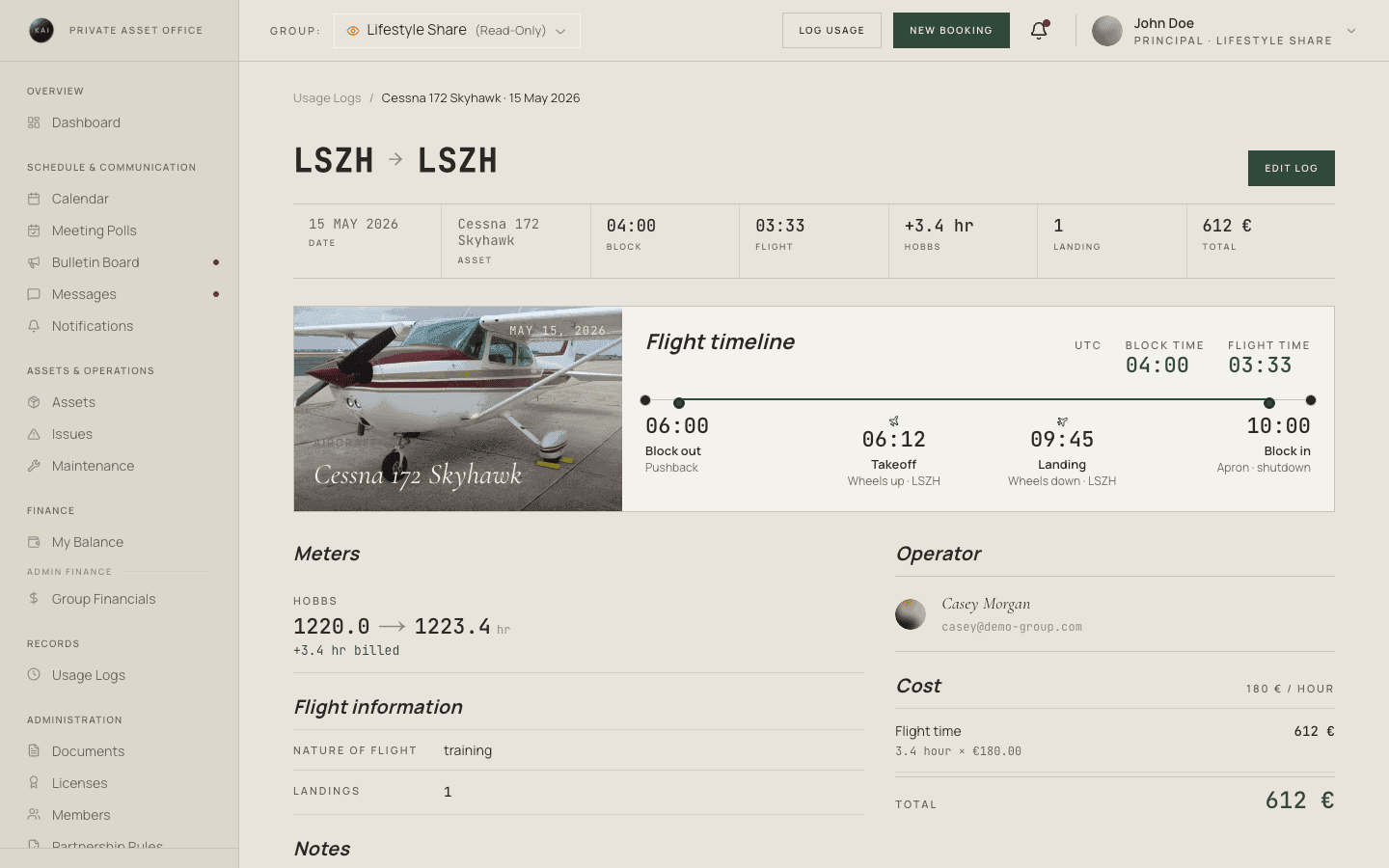Click the eye icon in group selector
The image size is (1389, 868).
click(353, 31)
